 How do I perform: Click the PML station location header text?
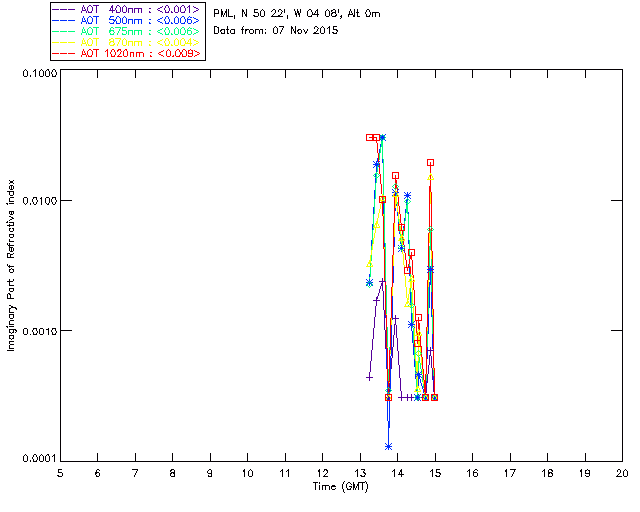(297, 14)
